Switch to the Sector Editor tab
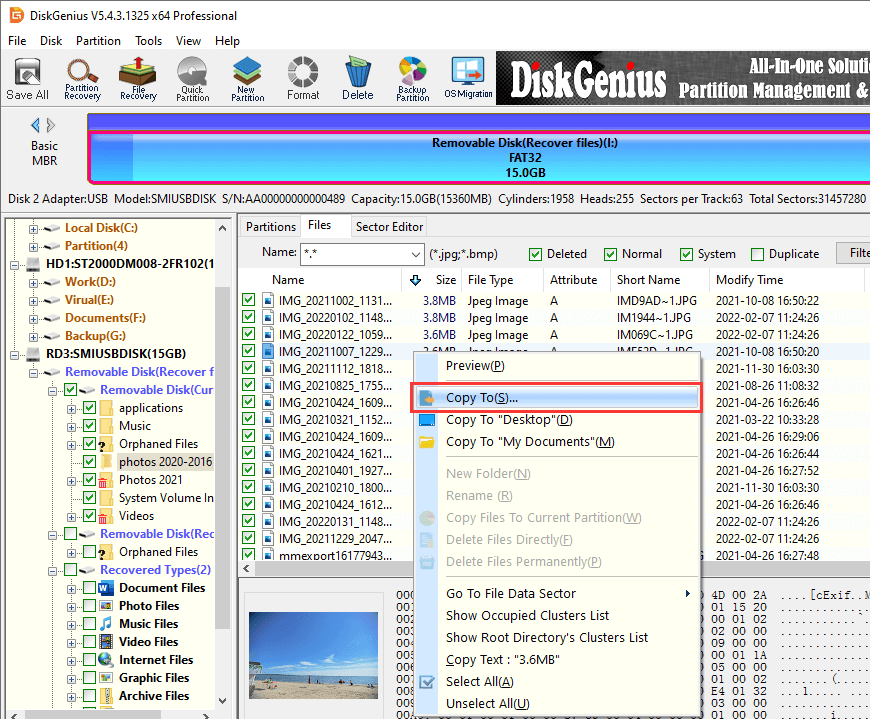870x719 pixels. [x=389, y=227]
